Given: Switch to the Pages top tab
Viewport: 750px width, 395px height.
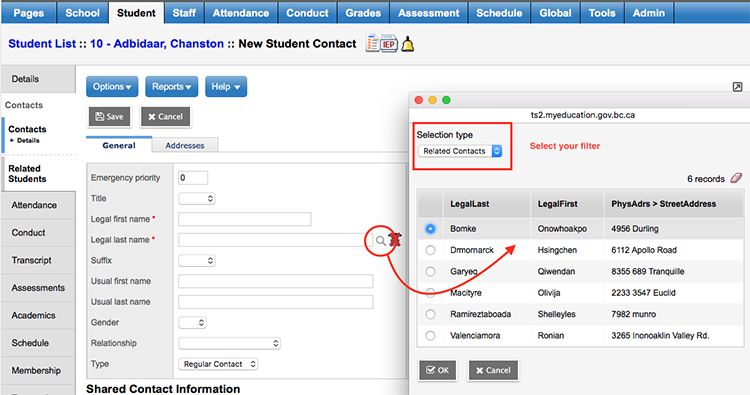Looking at the screenshot, I should pos(29,13).
